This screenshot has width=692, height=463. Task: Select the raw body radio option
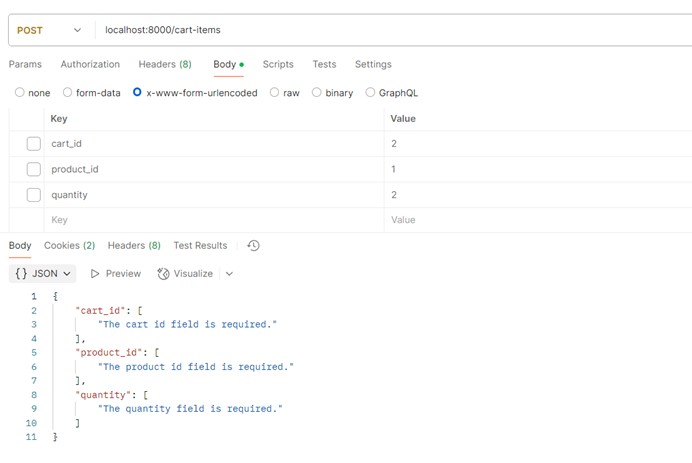[275, 93]
